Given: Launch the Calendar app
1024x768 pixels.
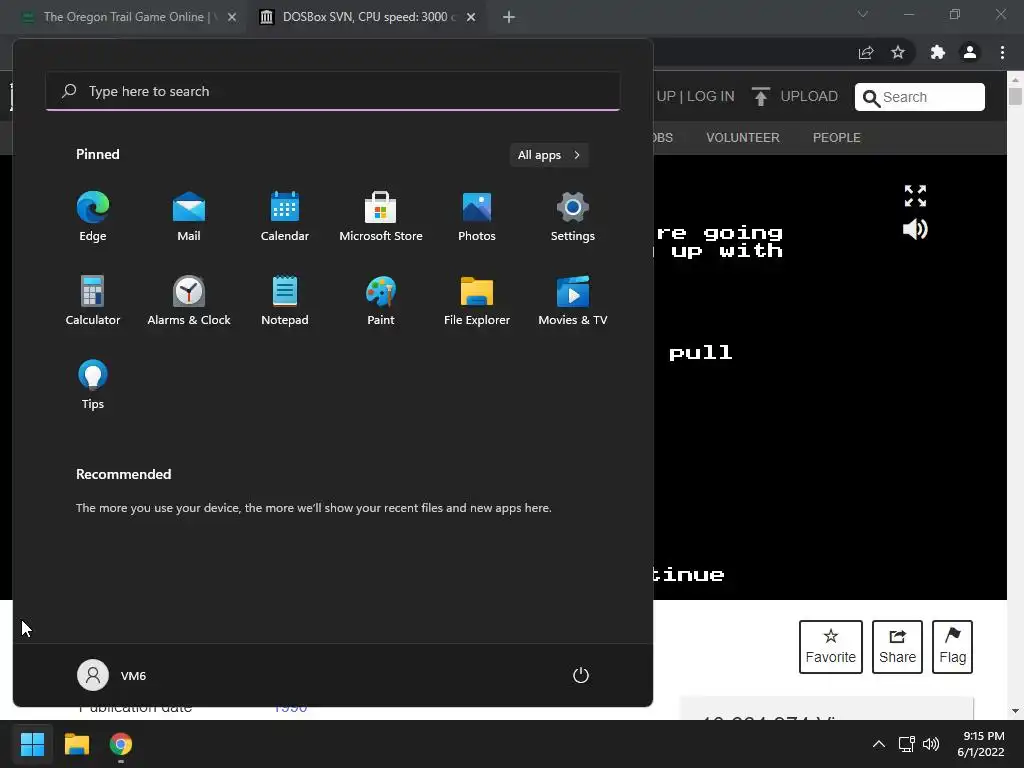Looking at the screenshot, I should pyautogui.click(x=285, y=217).
